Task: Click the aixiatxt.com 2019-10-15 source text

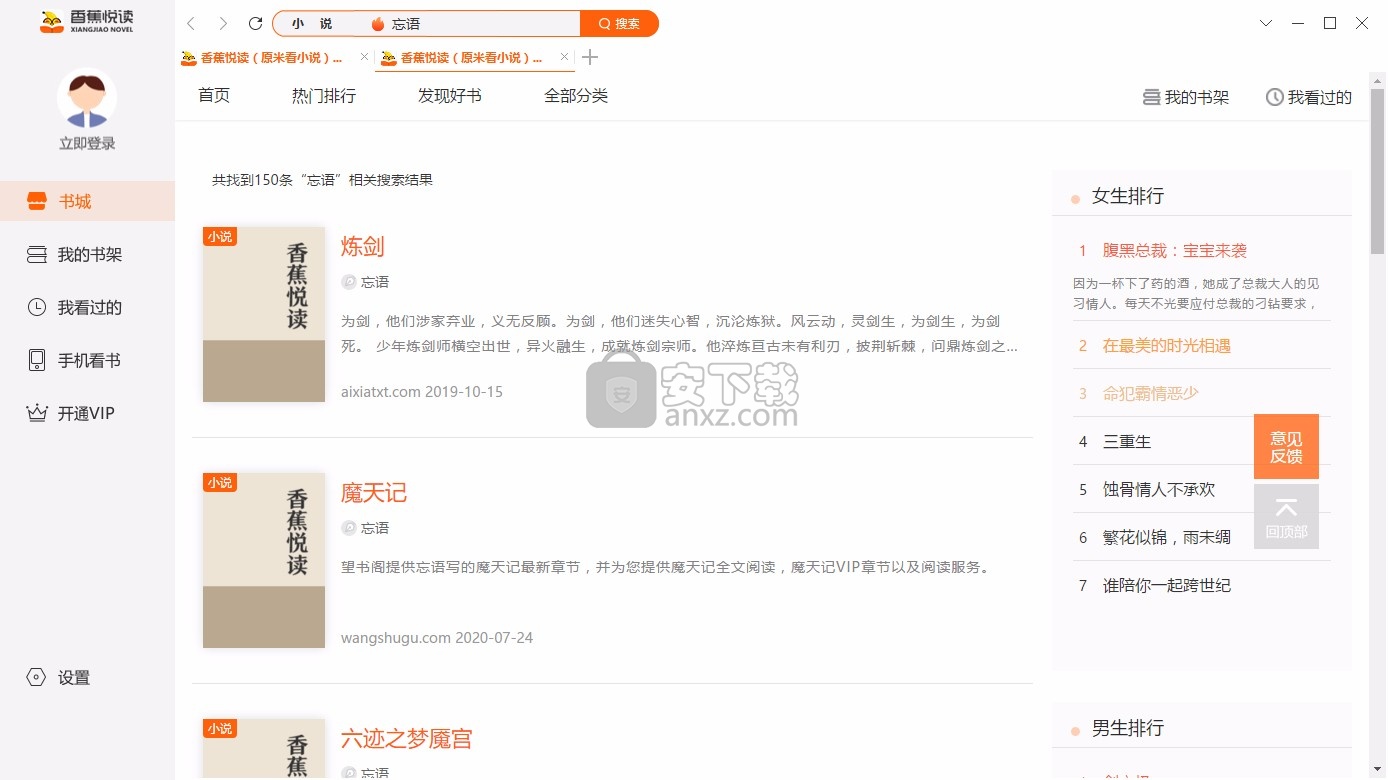Action: coord(421,391)
